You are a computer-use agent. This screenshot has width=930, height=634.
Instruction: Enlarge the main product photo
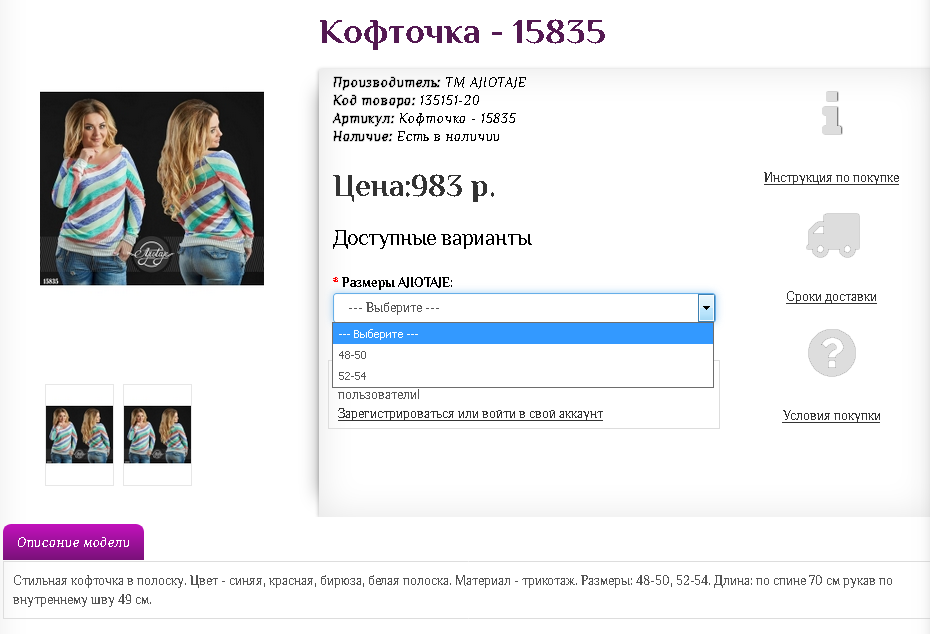152,189
